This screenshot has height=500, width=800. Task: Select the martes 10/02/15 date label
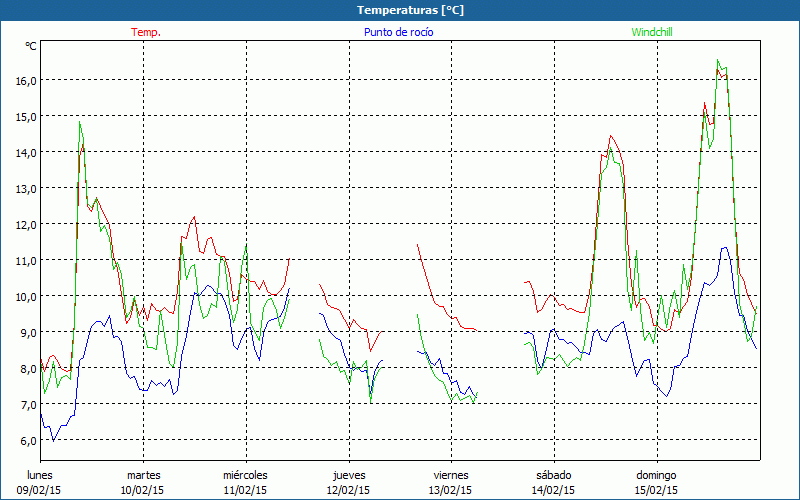click(143, 482)
